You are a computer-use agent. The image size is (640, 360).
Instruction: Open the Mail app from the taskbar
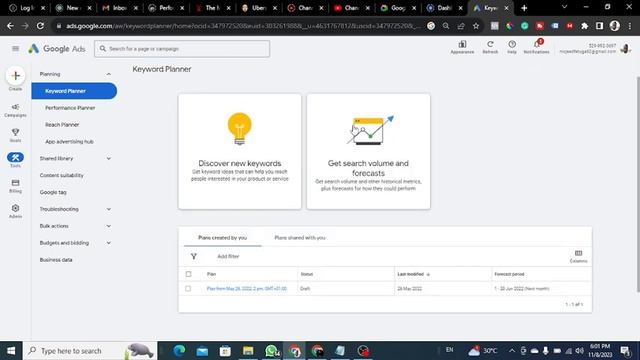(x=202, y=351)
